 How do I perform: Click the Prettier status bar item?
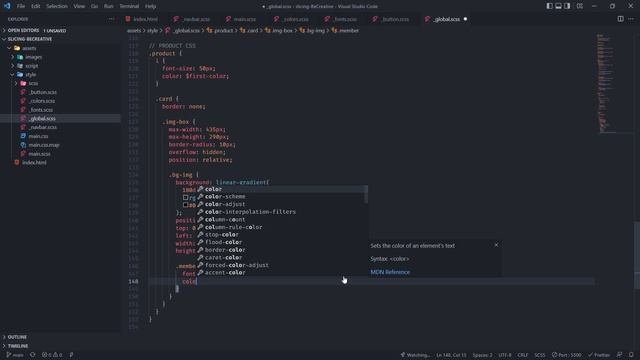pos(599,355)
